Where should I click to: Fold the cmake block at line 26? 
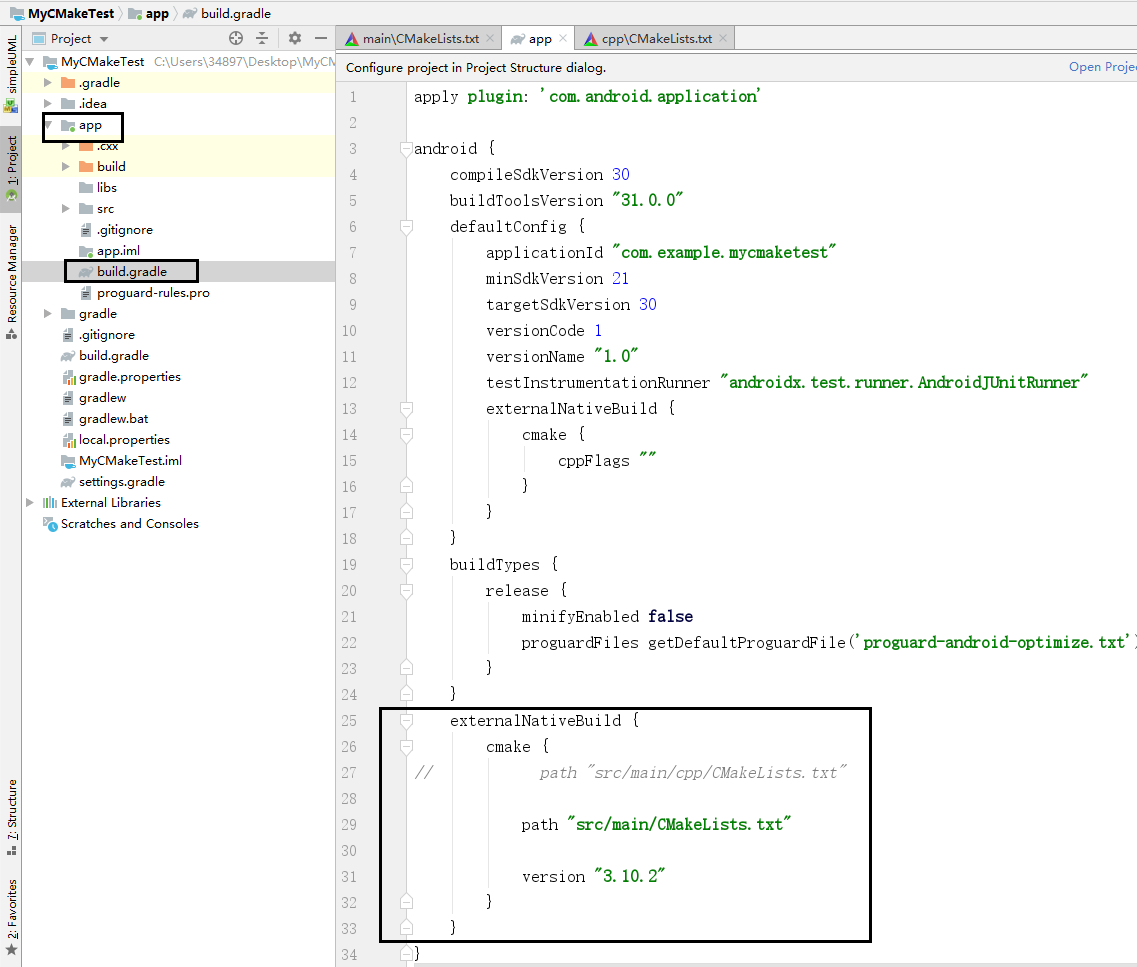[x=406, y=747]
